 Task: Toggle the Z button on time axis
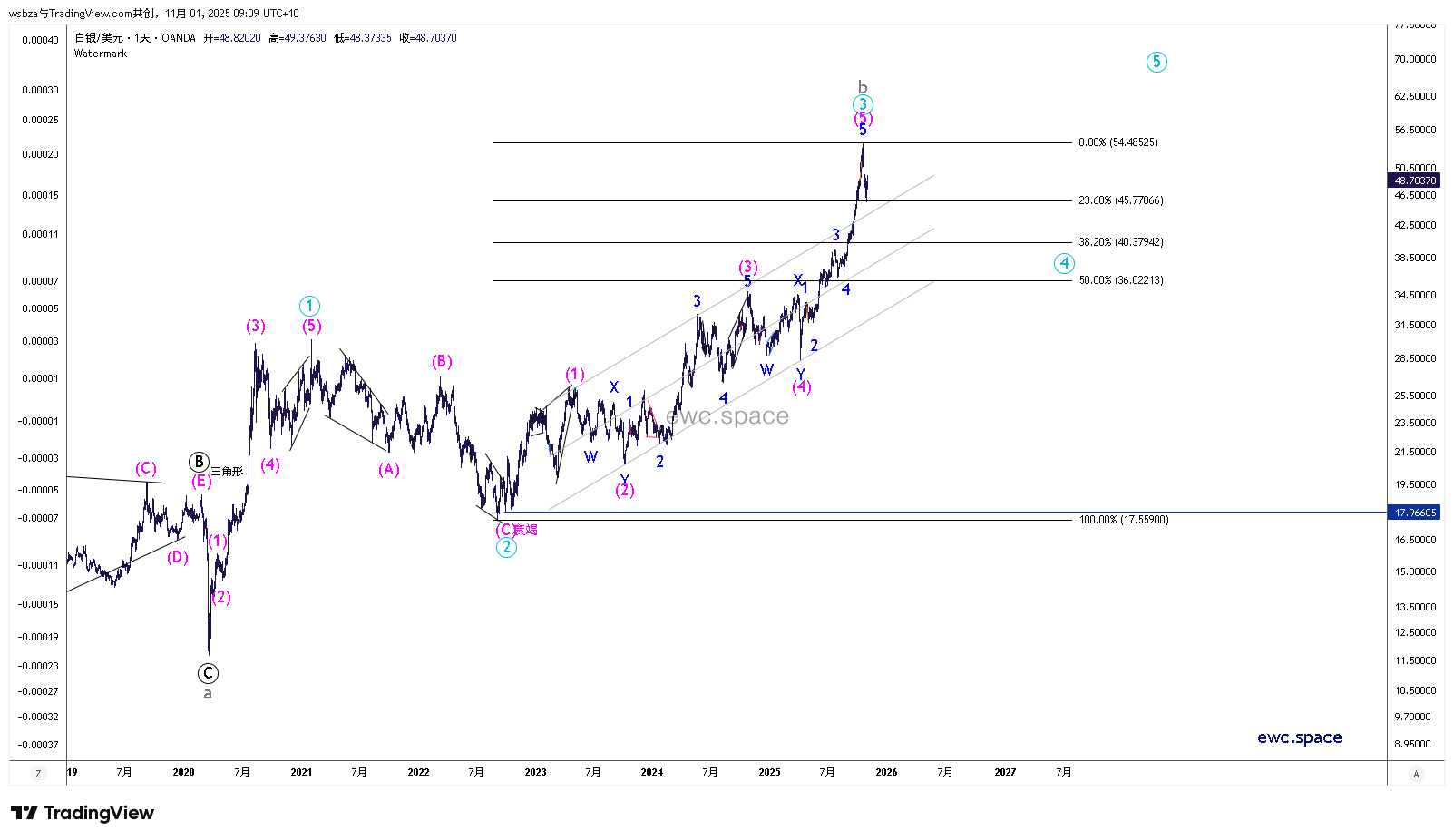(x=38, y=774)
